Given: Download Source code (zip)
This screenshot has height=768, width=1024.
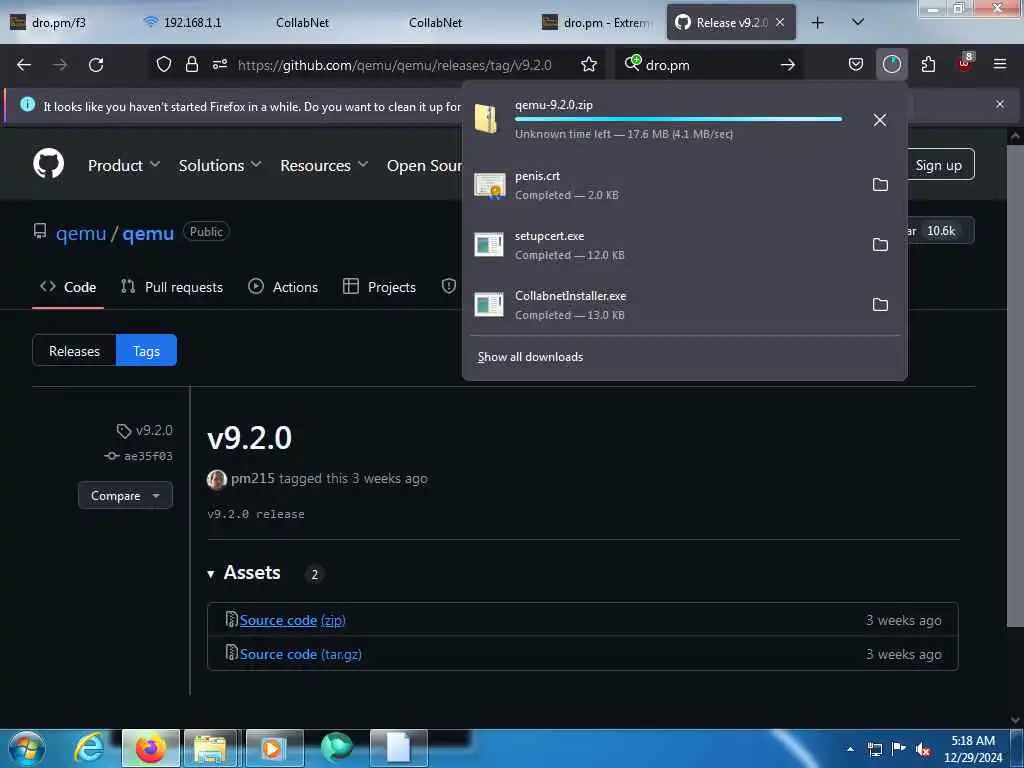Looking at the screenshot, I should coord(292,620).
